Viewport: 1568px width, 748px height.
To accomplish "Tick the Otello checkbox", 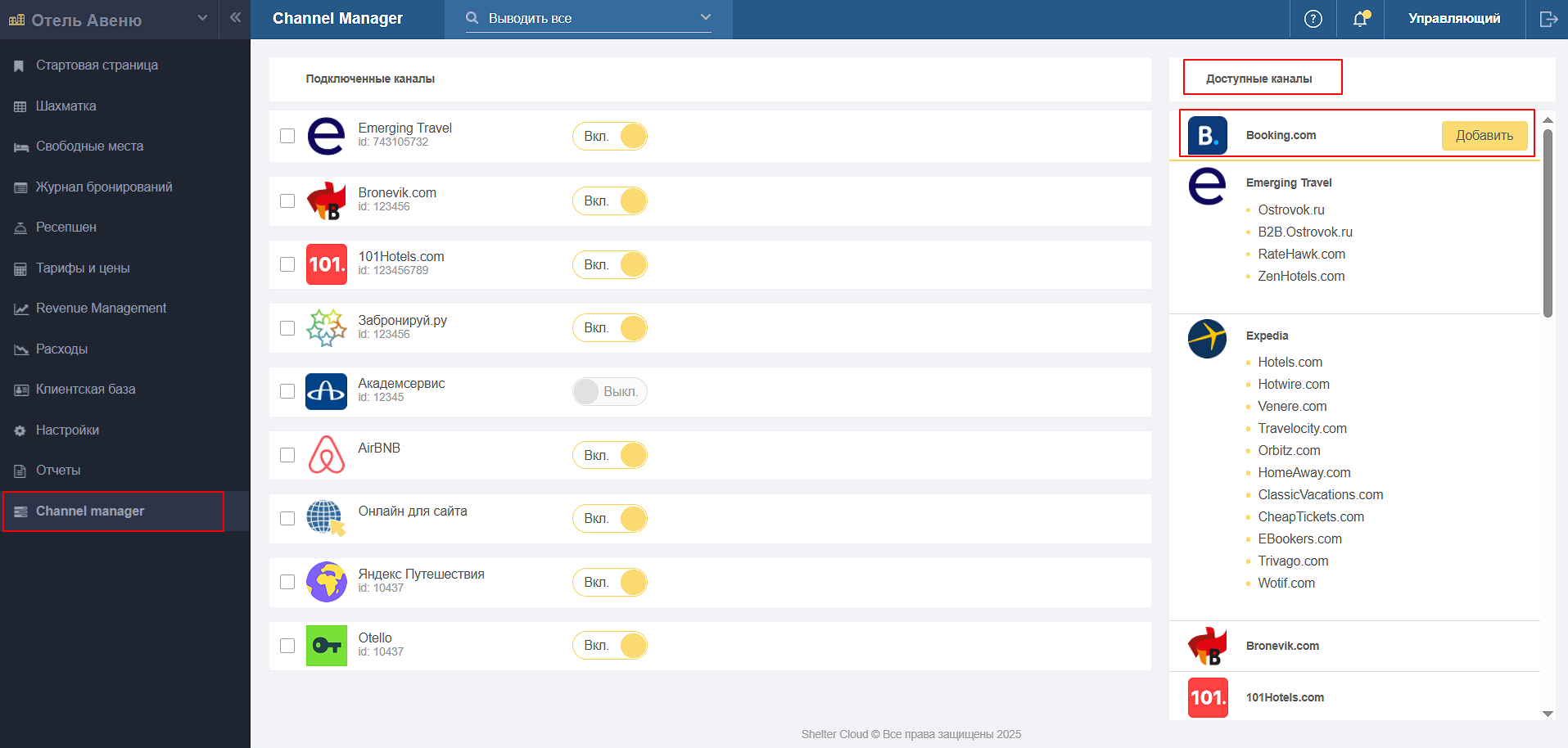I will coord(287,646).
